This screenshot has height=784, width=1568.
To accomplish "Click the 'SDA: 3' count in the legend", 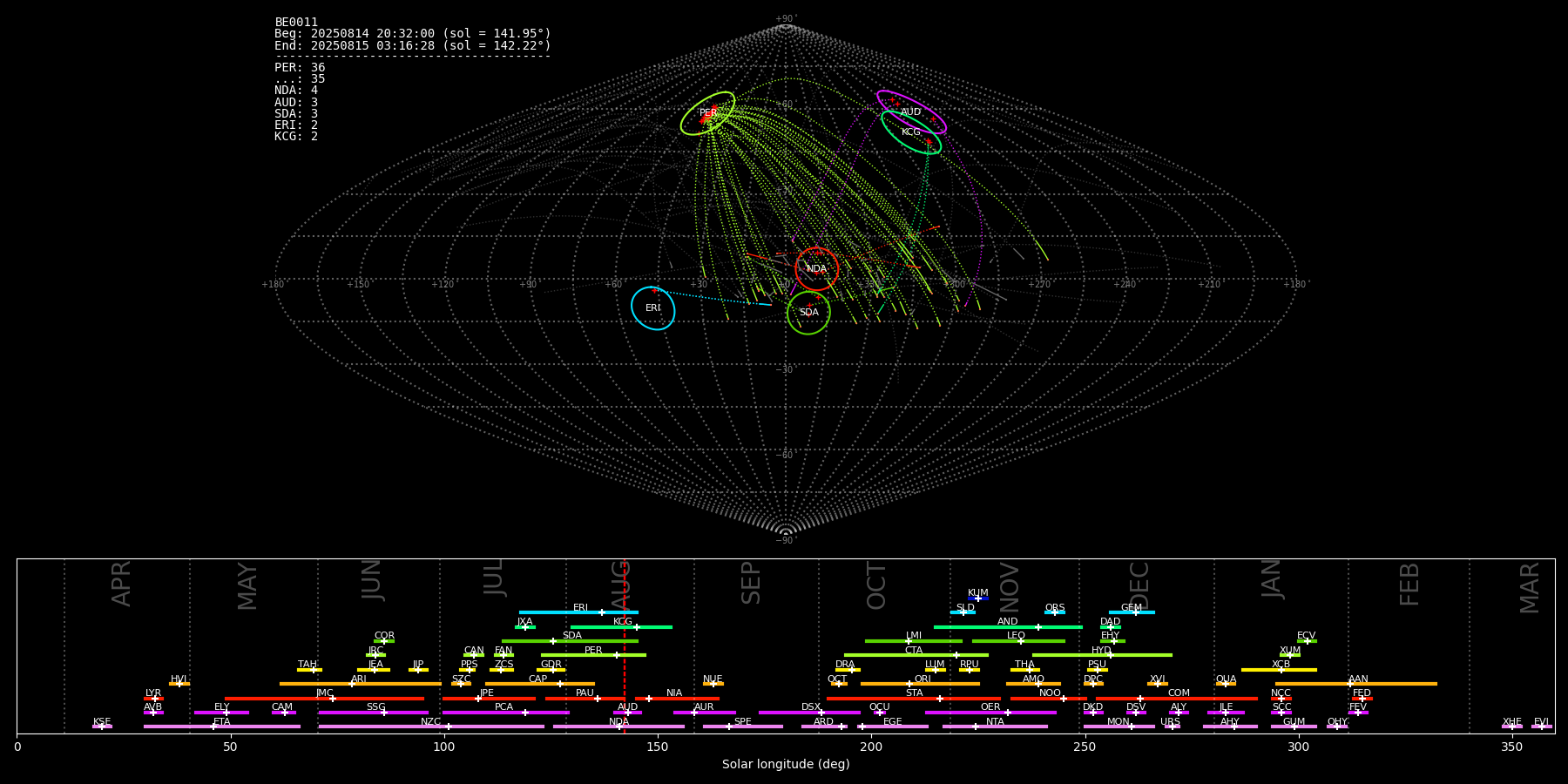I will (x=296, y=114).
